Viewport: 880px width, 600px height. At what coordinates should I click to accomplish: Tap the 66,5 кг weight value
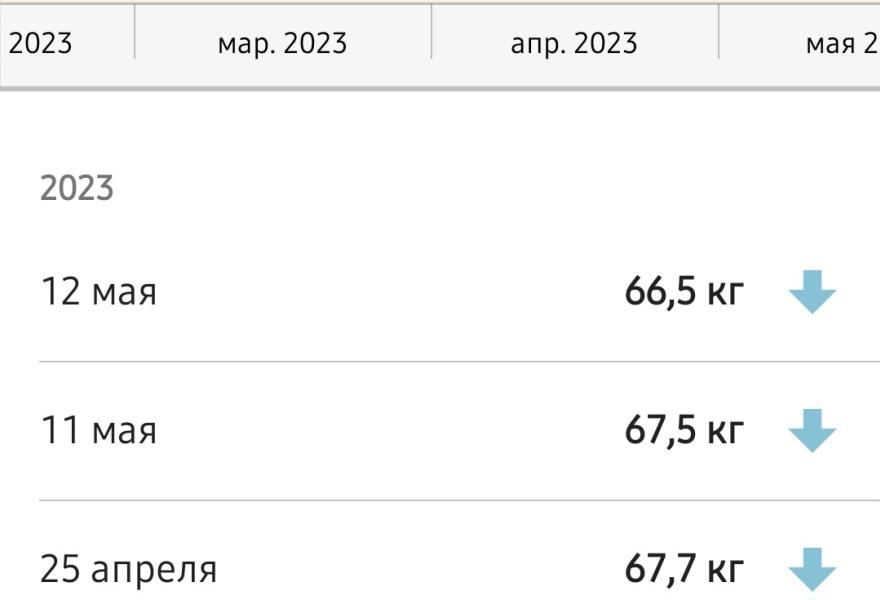pyautogui.click(x=684, y=292)
